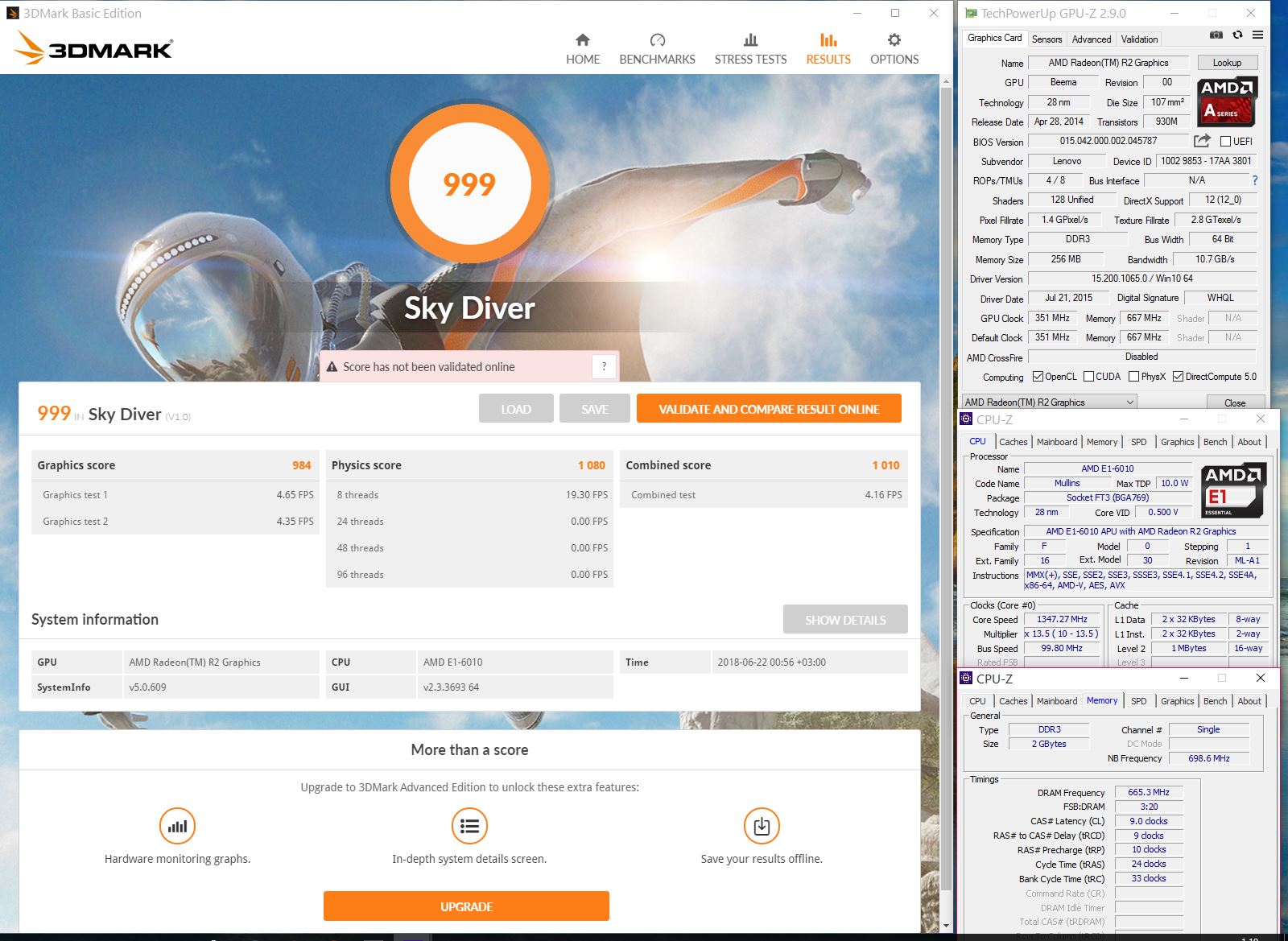Open the Validation tab in GPU-Z
The width and height of the screenshot is (1288, 941).
click(1139, 39)
